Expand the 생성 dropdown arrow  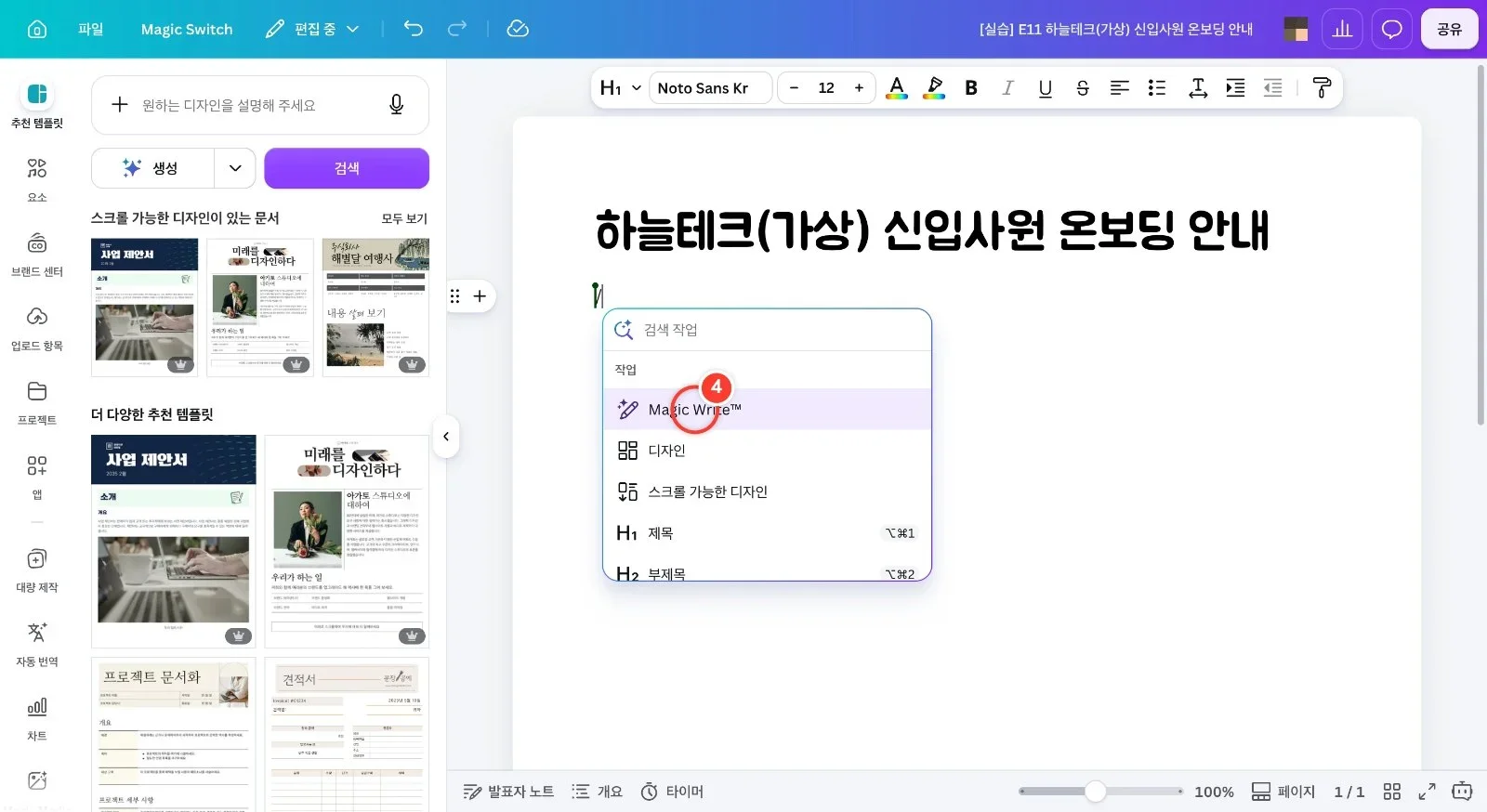pyautogui.click(x=235, y=168)
